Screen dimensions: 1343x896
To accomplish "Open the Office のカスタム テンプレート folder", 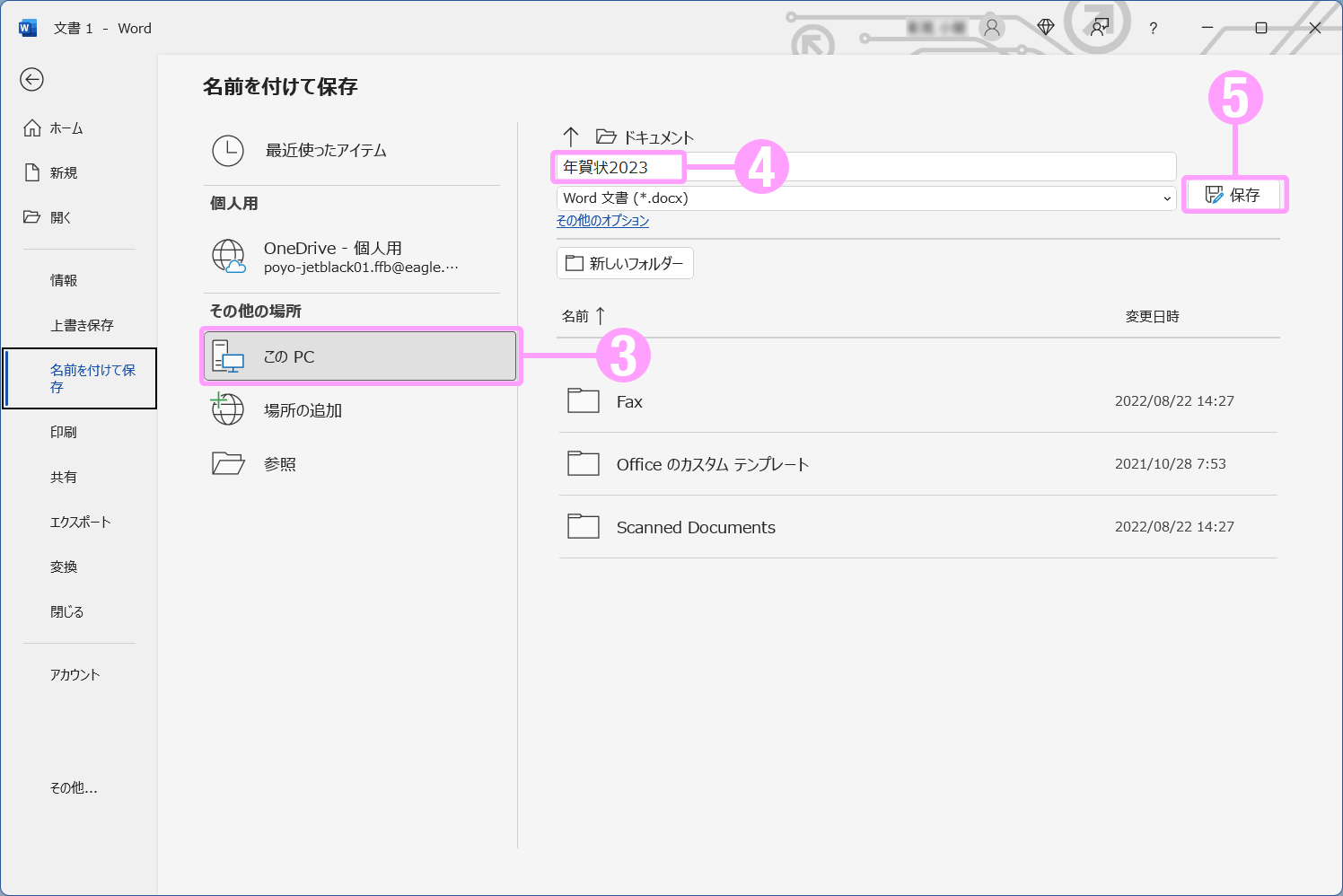I will click(x=712, y=464).
